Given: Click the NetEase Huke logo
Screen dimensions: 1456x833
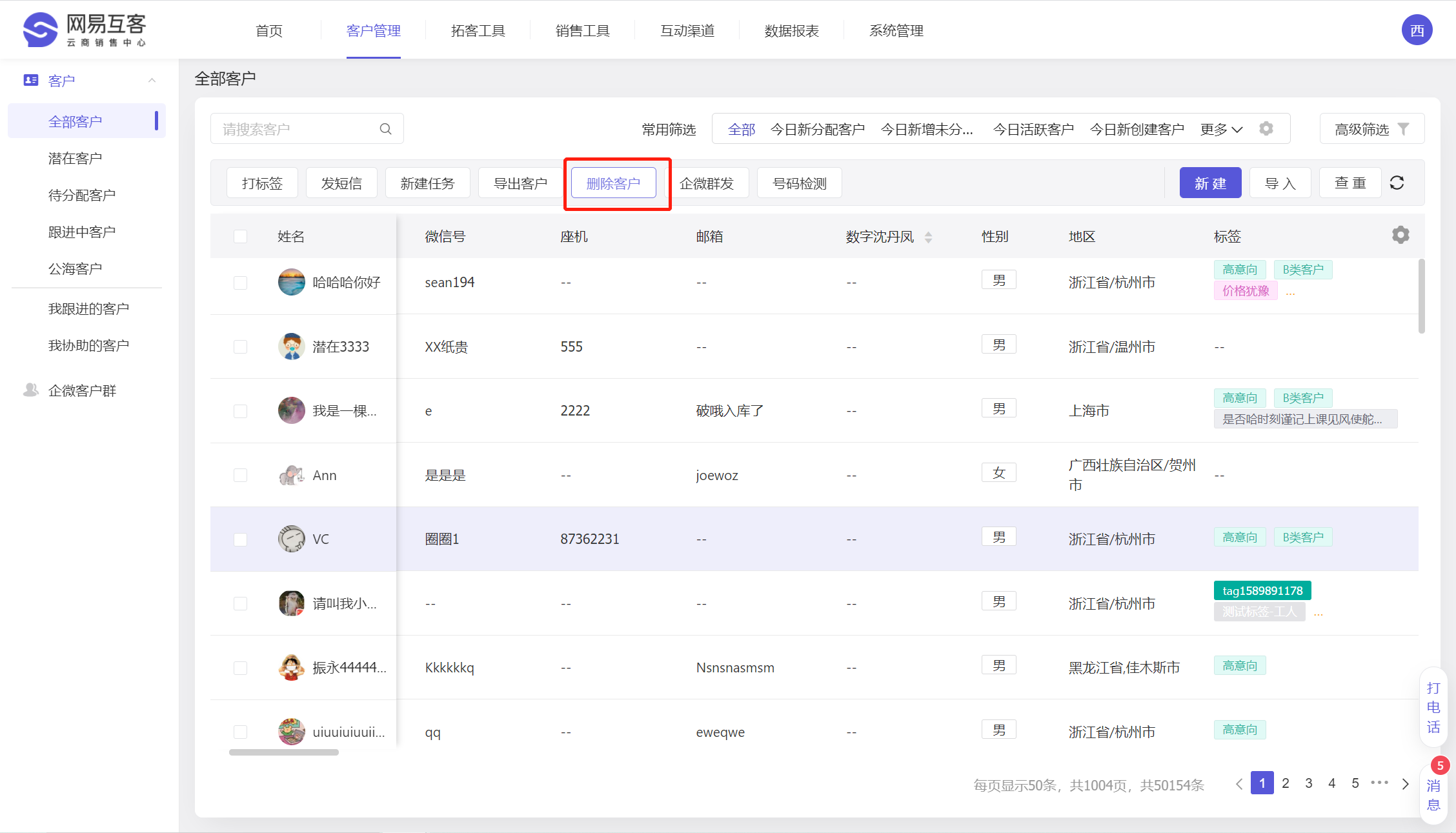Looking at the screenshot, I should pyautogui.click(x=85, y=30).
